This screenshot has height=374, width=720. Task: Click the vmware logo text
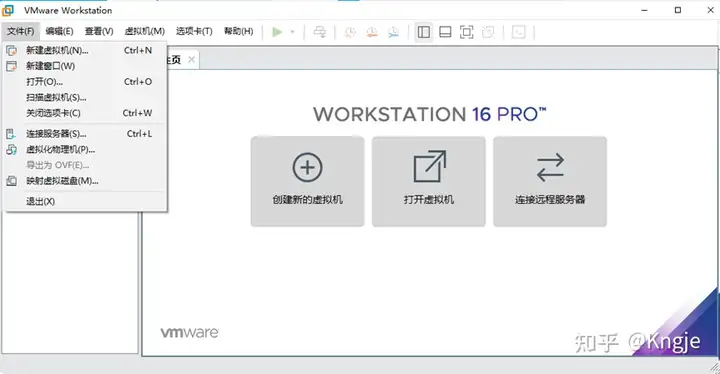pos(190,332)
